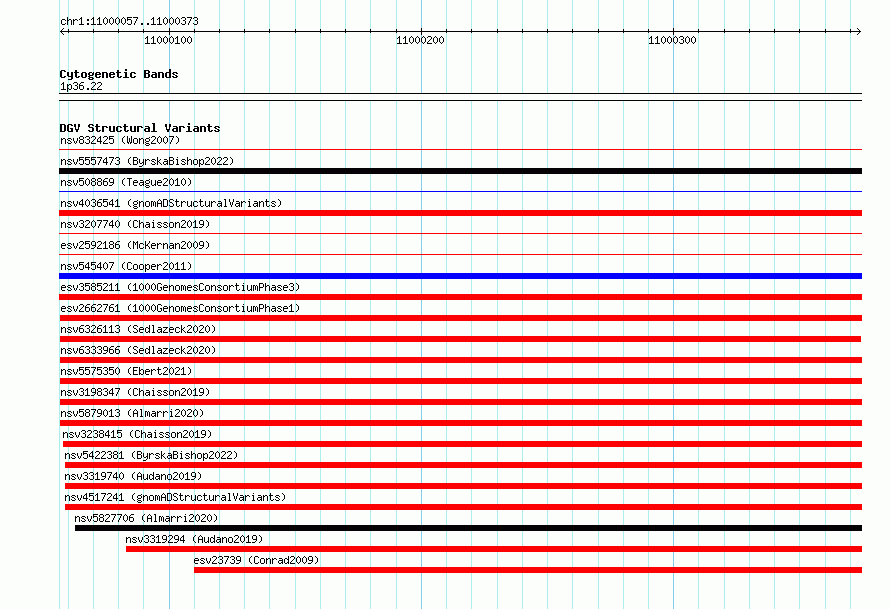The height and width of the screenshot is (609, 890).
Task: Open the nsv5879013 (Almarri2020) variant
Action: pos(132,413)
